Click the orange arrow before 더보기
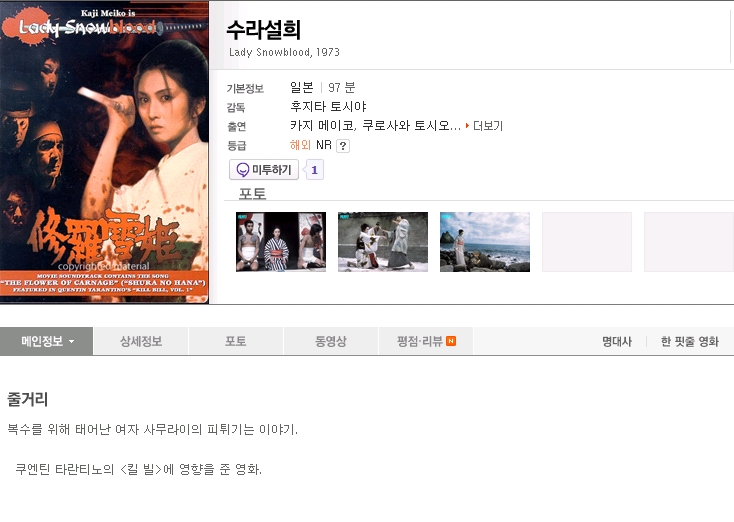This screenshot has height=522, width=734. [467, 125]
